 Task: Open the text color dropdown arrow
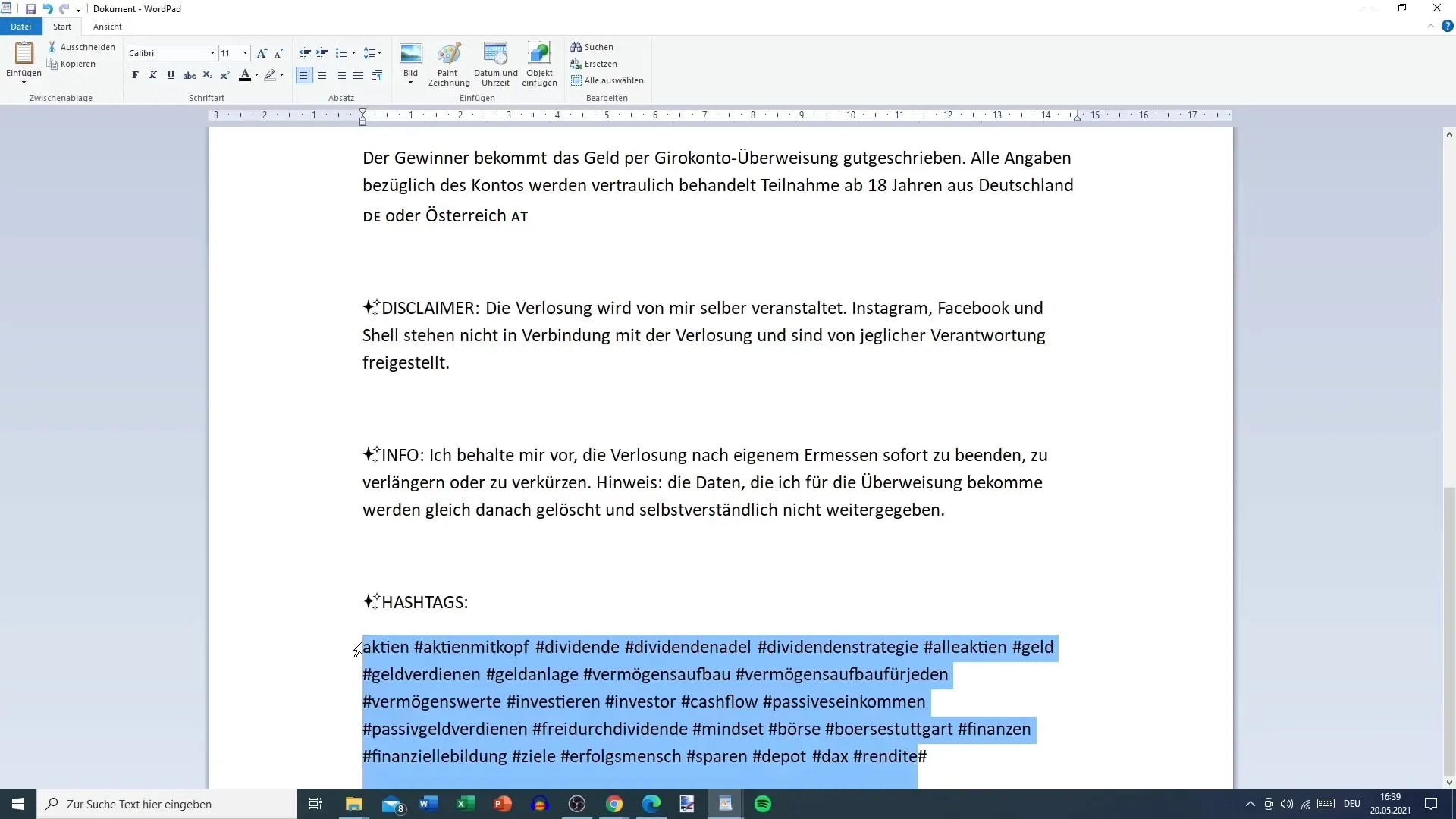256,75
